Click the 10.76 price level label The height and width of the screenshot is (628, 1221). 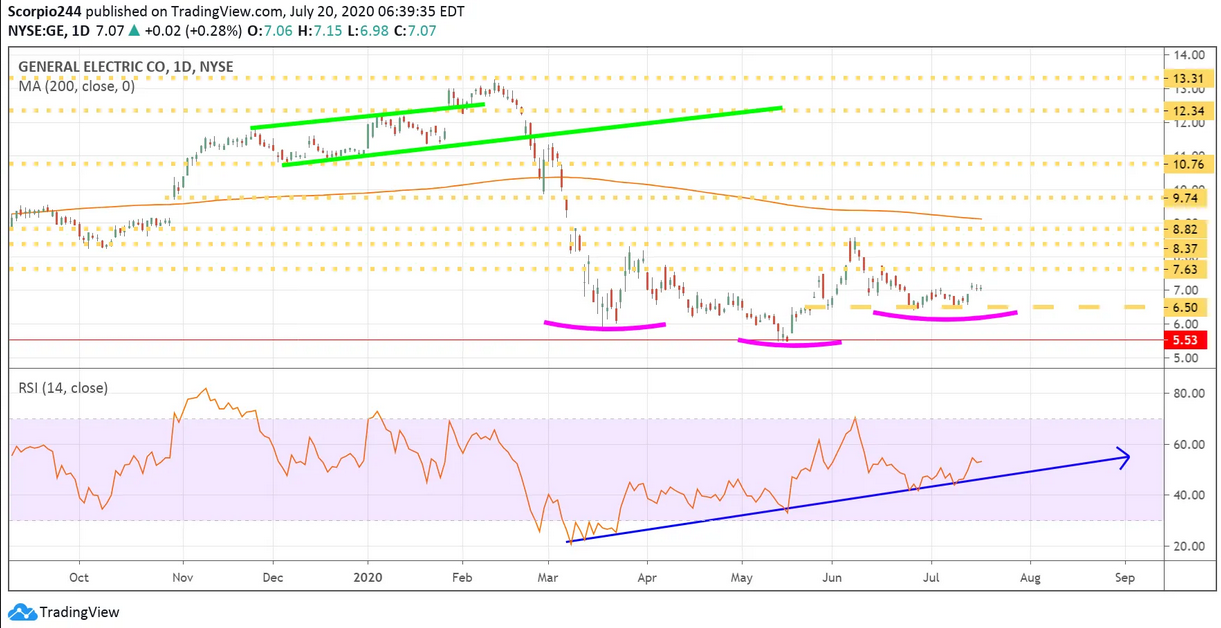[x=1189, y=164]
